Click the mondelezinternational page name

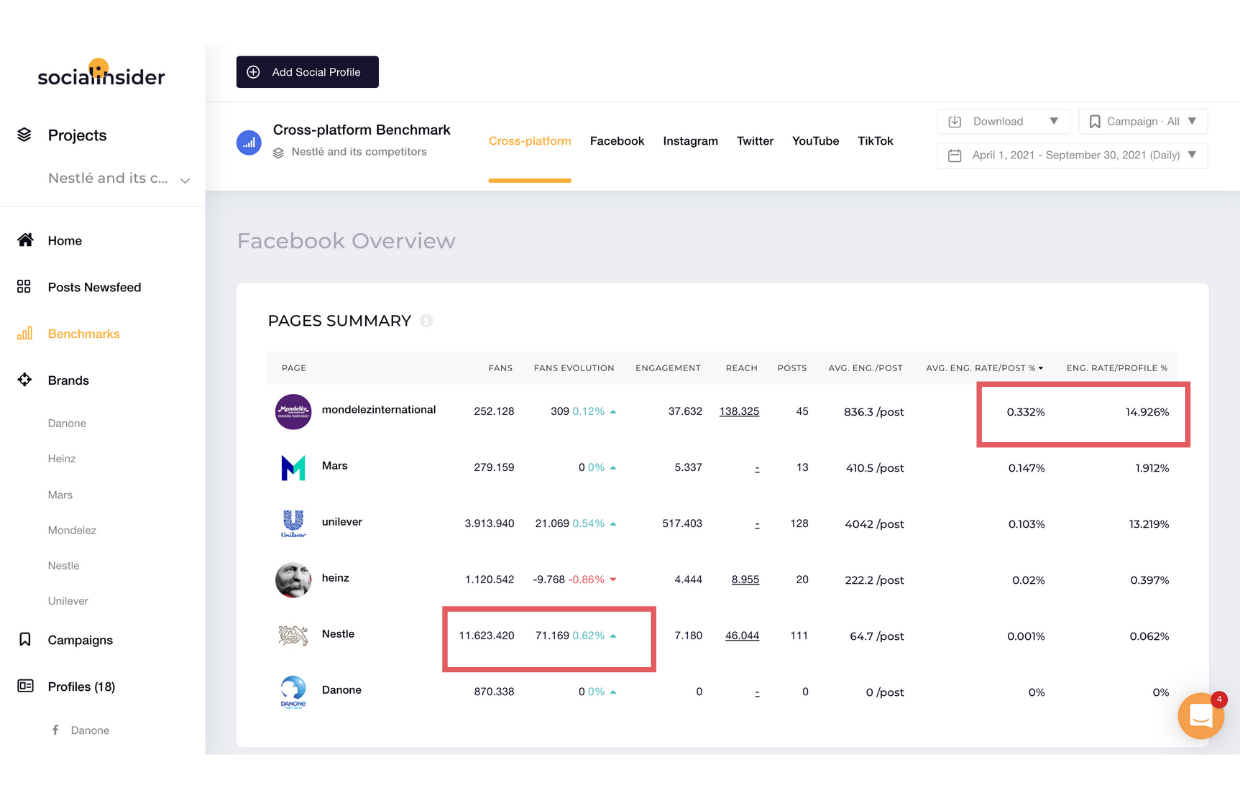click(379, 410)
